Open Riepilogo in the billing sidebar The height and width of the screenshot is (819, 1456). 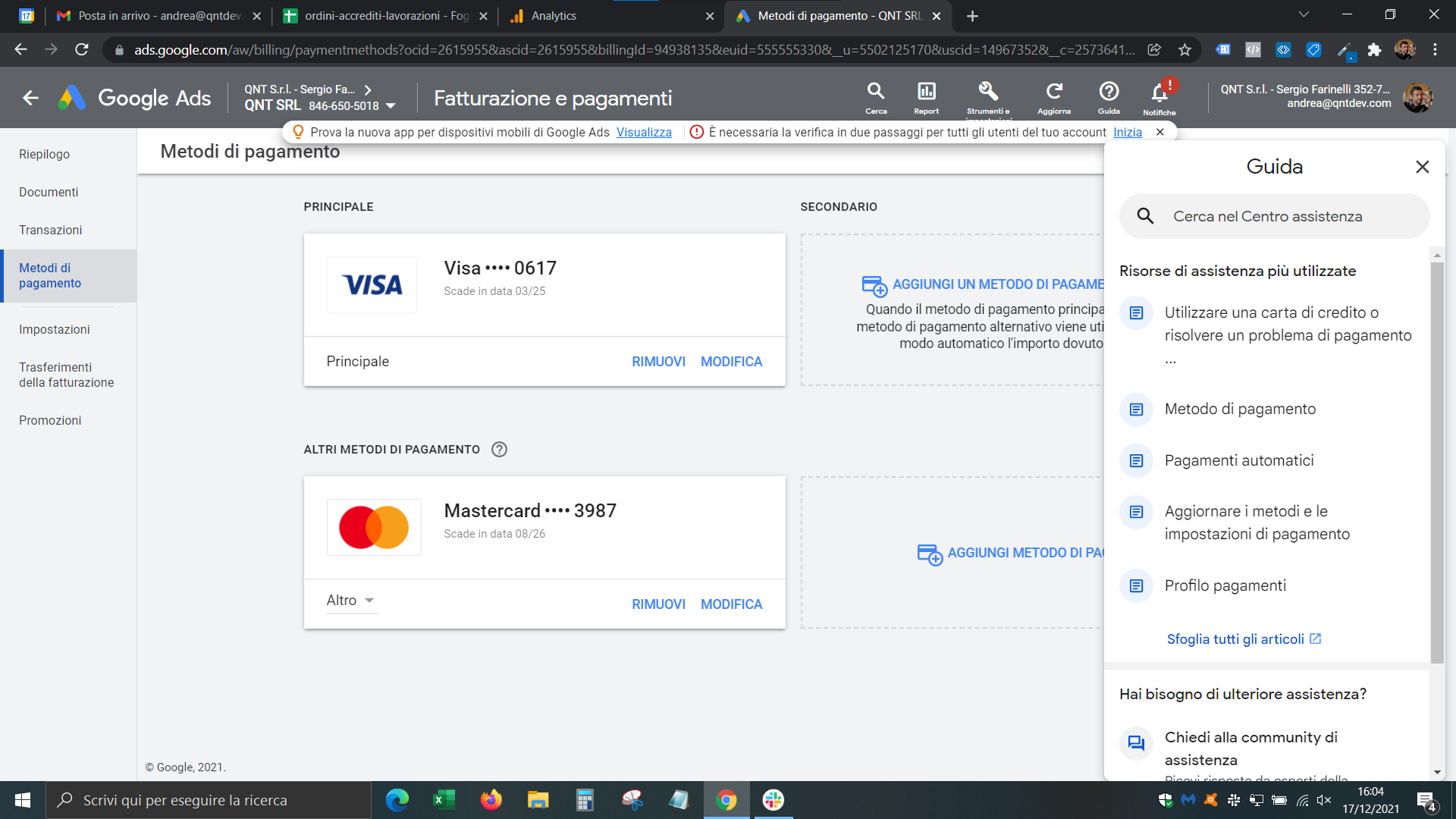(44, 154)
